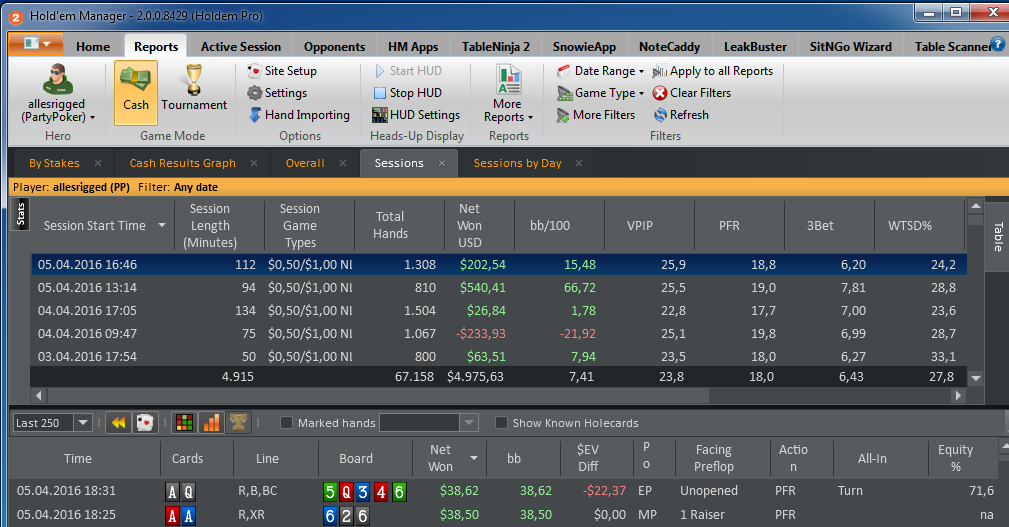Open the colored hand grid icon

(184, 423)
